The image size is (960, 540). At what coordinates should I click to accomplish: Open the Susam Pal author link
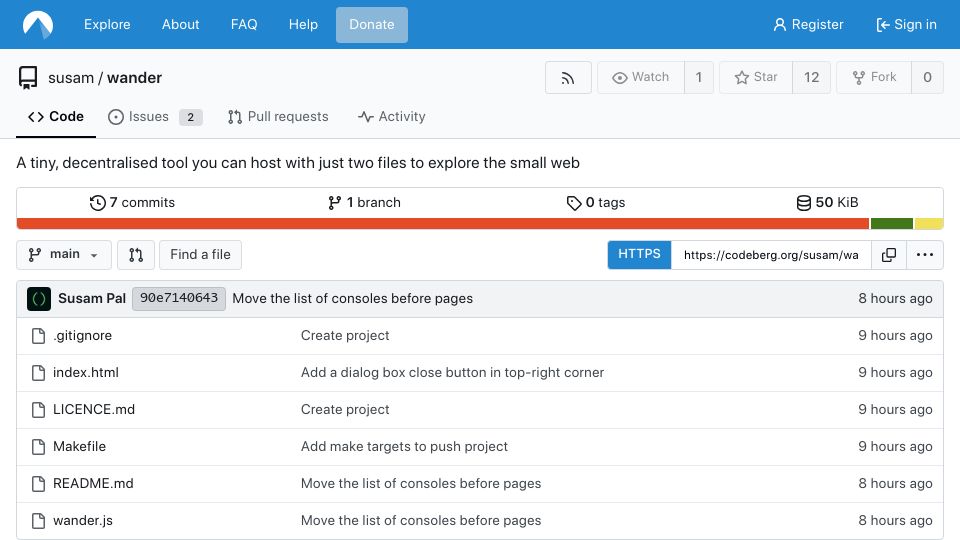pos(92,299)
